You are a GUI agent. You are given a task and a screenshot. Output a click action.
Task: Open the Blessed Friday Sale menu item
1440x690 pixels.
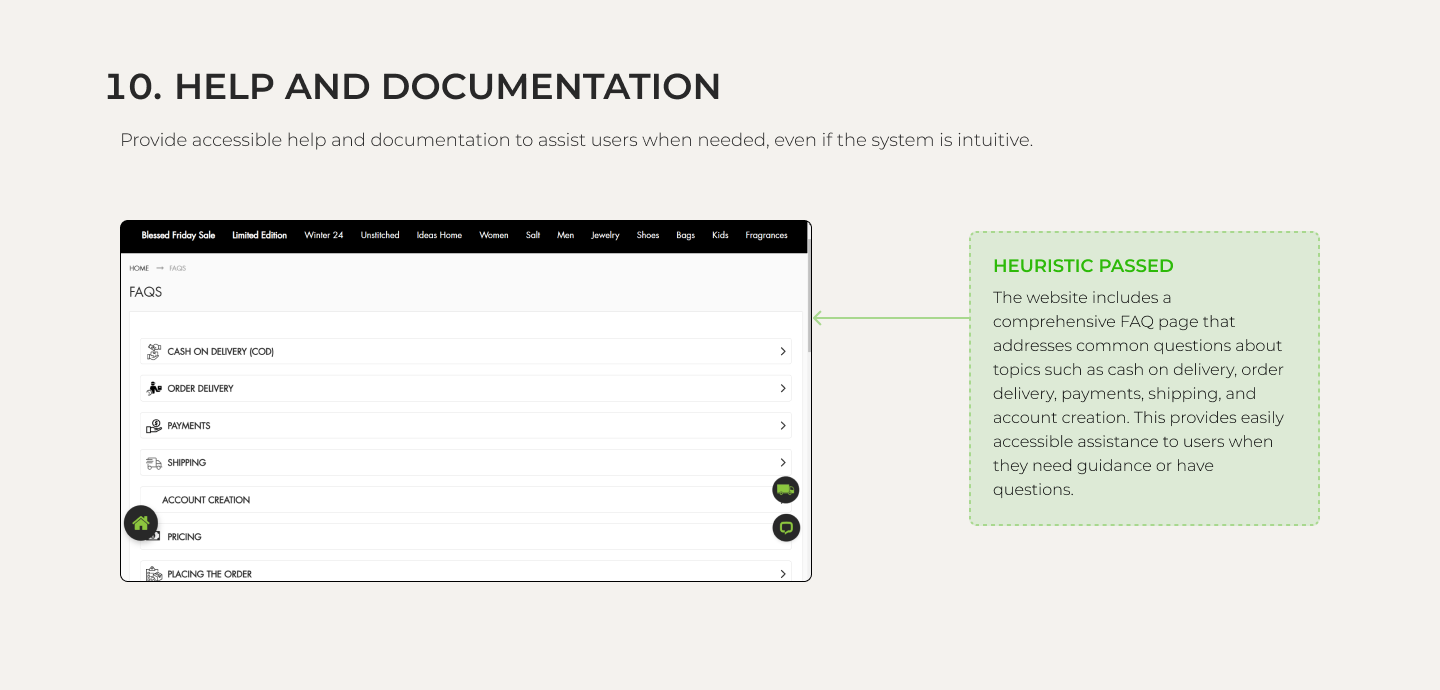[x=178, y=236]
